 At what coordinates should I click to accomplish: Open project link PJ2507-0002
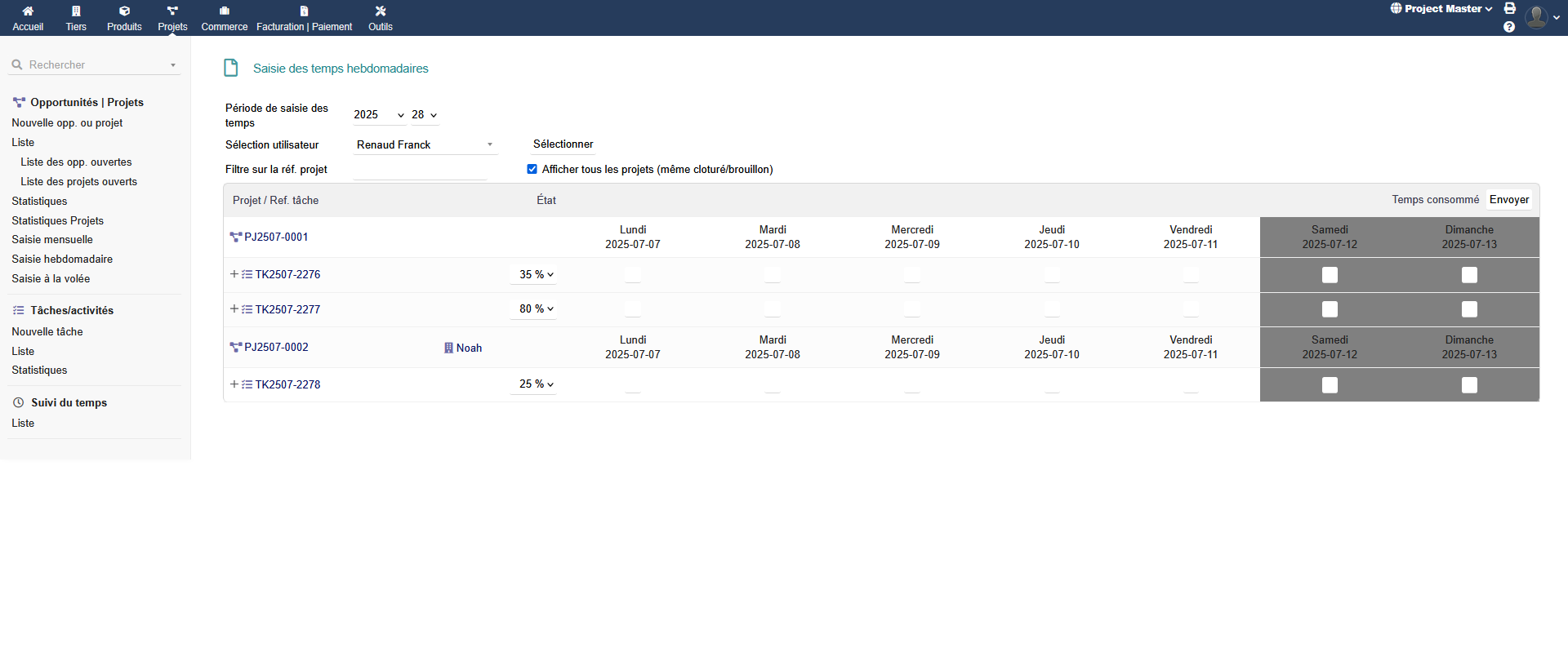pyautogui.click(x=276, y=347)
